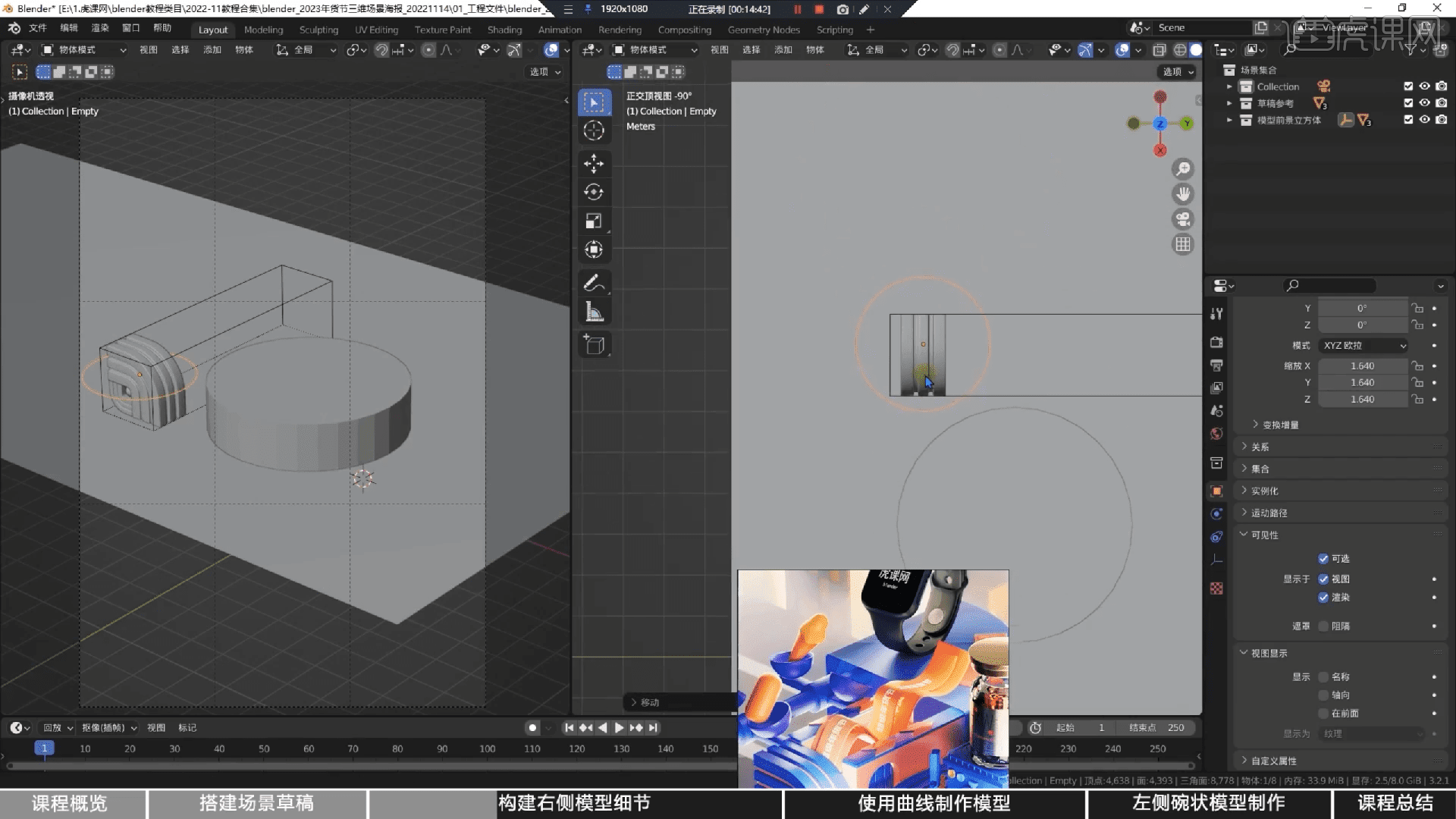Open the 回放 playback dropdown in timeline

pos(58,728)
